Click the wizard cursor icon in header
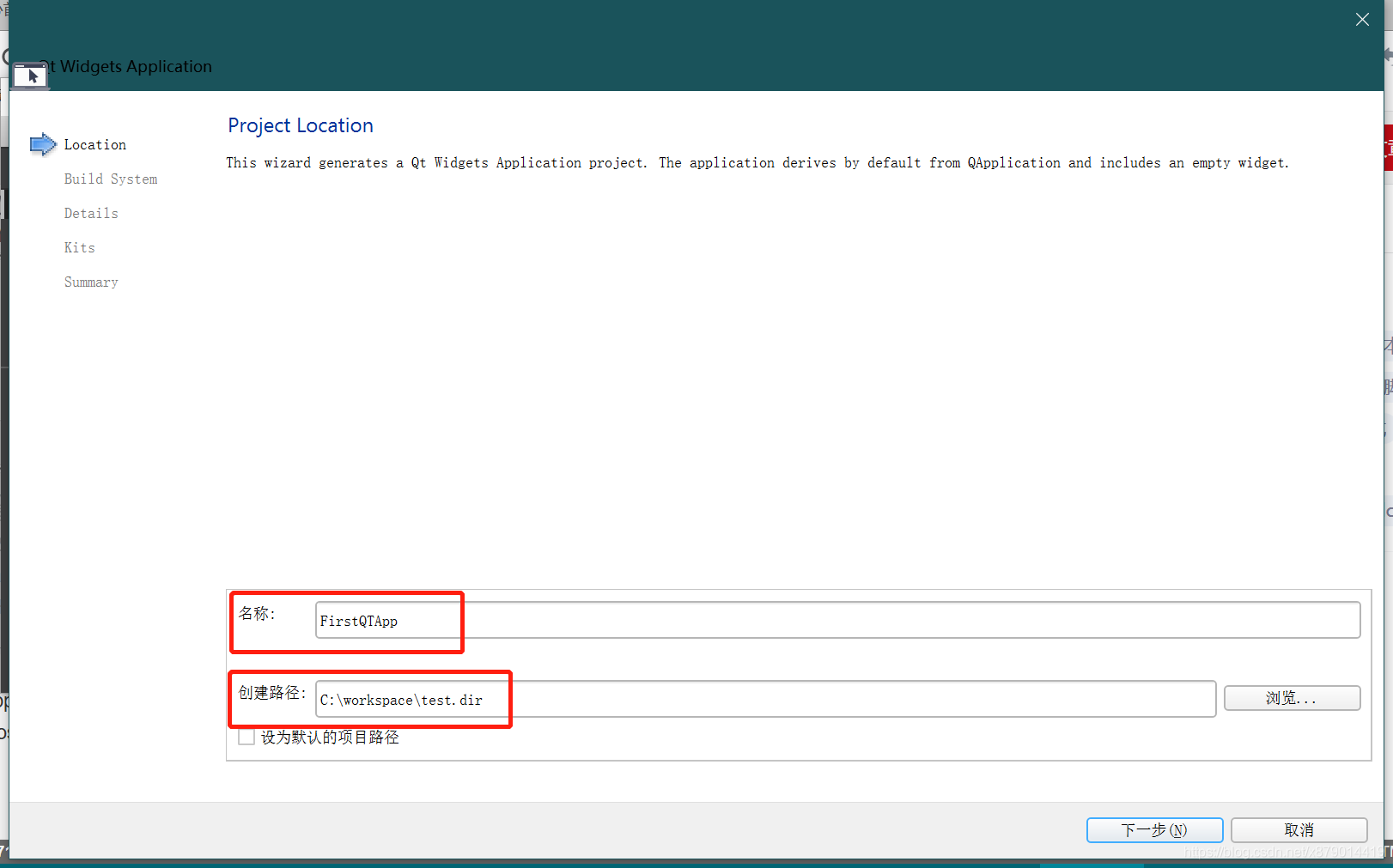The image size is (1393, 868). [x=30, y=76]
